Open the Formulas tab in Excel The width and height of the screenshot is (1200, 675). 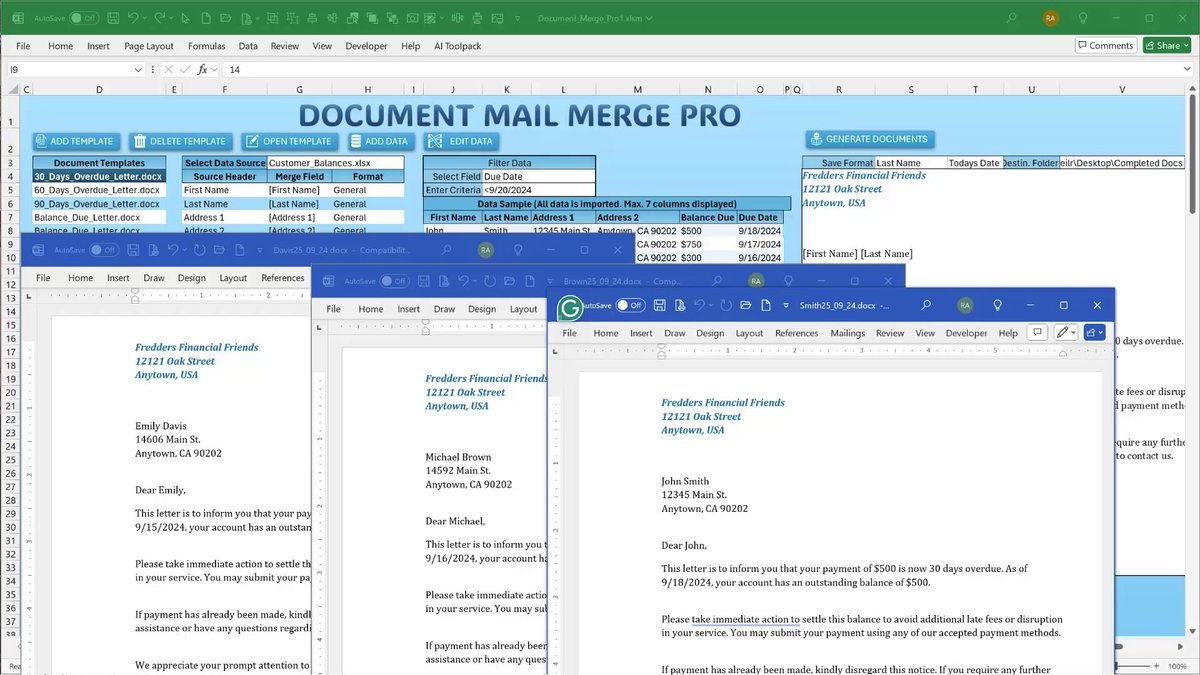pyautogui.click(x=206, y=46)
